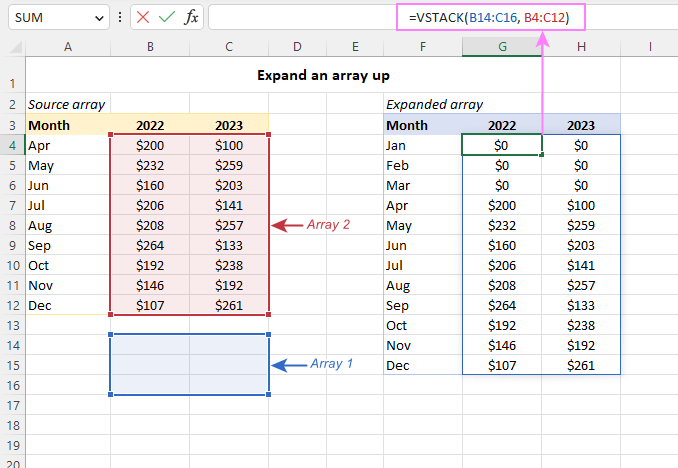The height and width of the screenshot is (468, 678).
Task: Click source table 'Month' header cell
Action: (68, 125)
